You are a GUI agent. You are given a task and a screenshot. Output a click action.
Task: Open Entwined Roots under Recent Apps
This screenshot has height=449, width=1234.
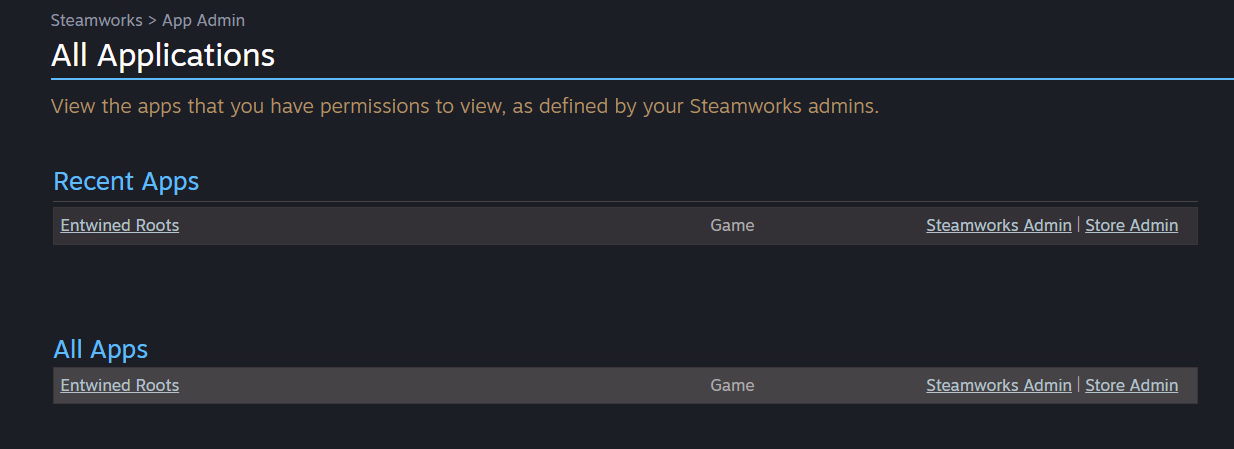point(120,225)
